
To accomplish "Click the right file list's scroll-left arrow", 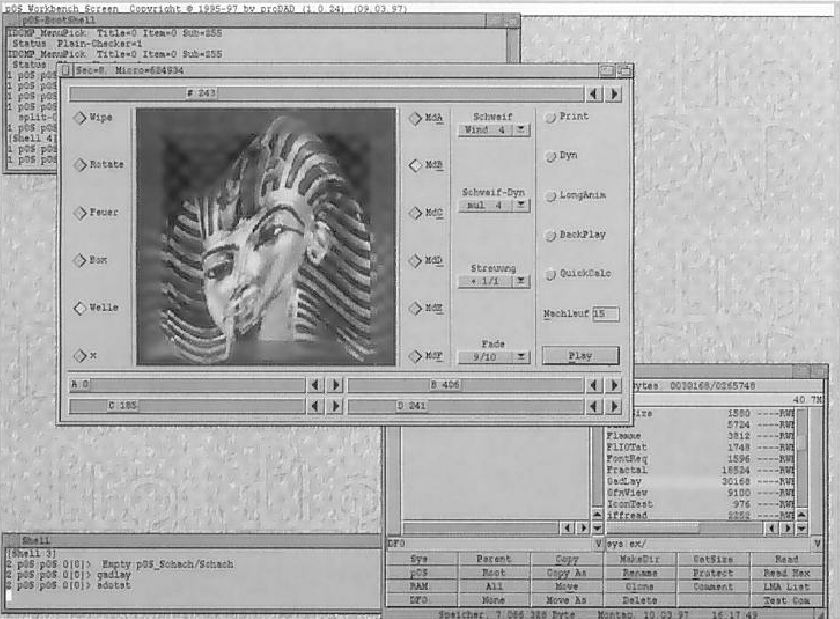I will (771, 528).
